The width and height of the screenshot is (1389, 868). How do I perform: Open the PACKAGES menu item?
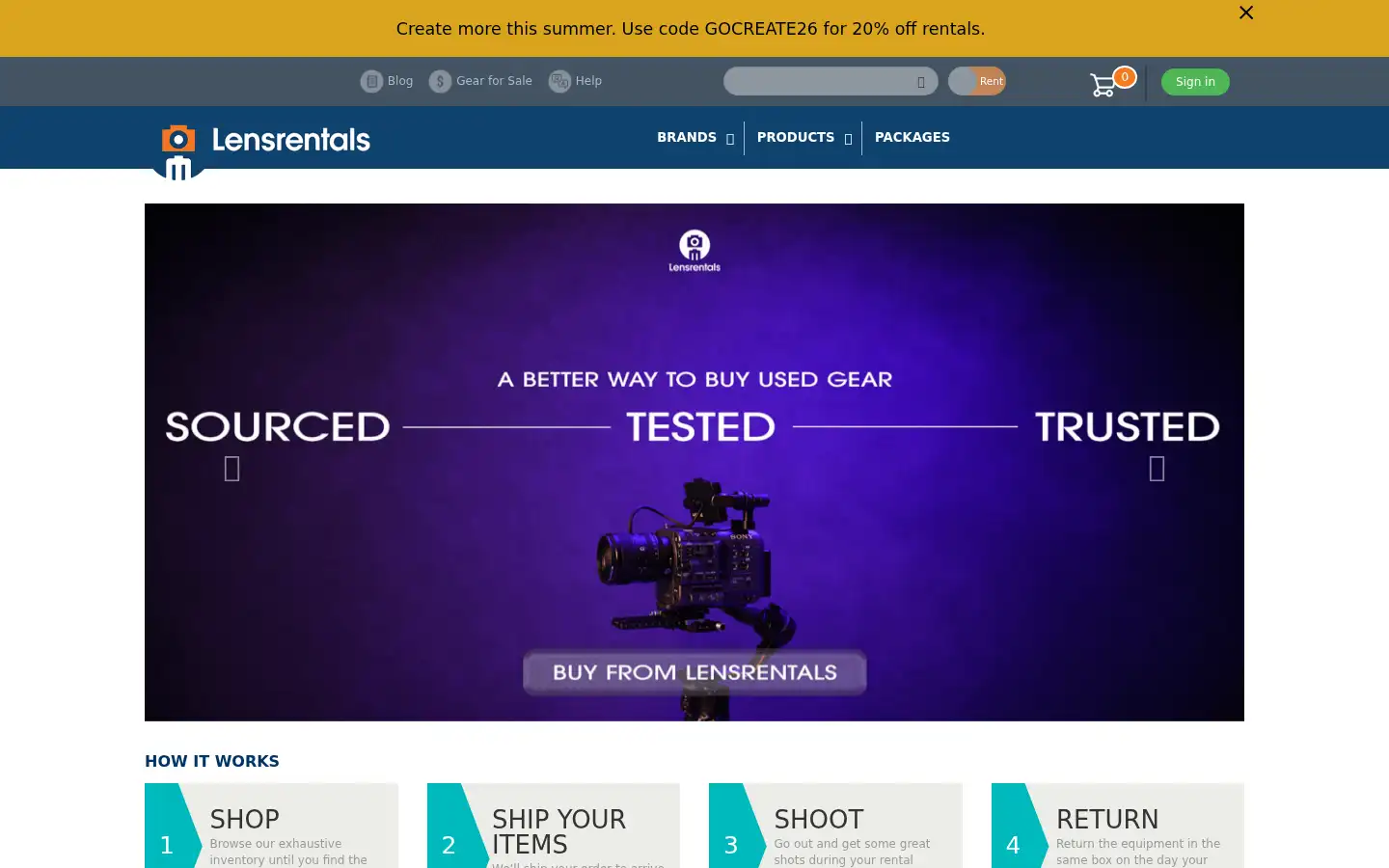coord(912,138)
